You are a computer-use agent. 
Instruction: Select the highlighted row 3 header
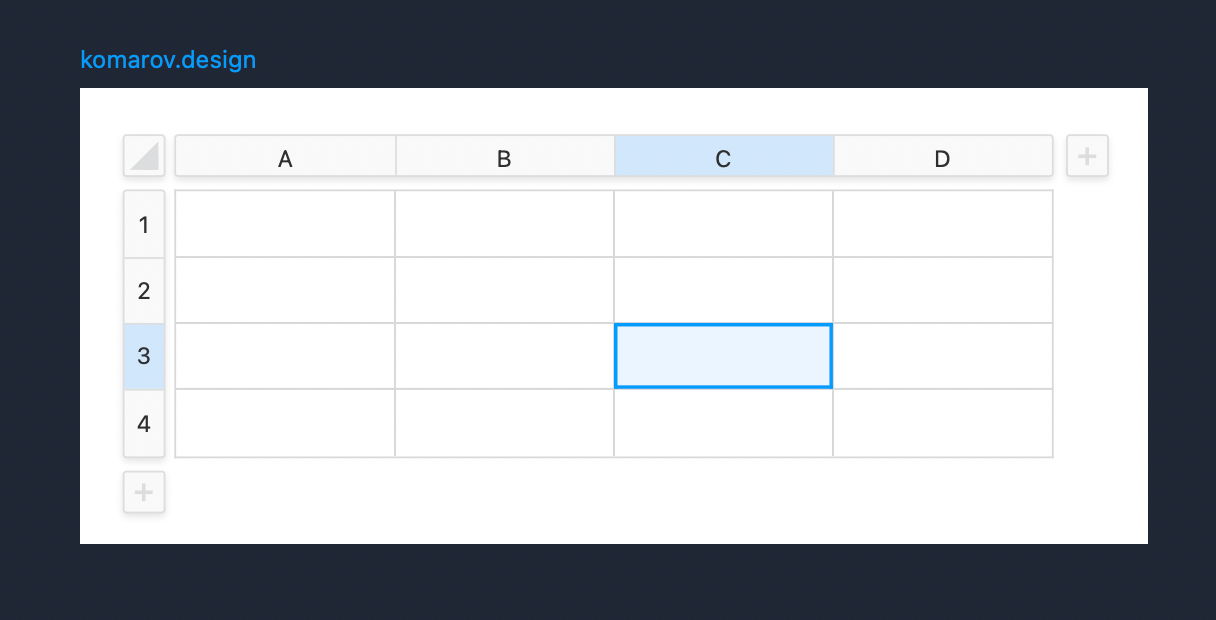point(144,356)
